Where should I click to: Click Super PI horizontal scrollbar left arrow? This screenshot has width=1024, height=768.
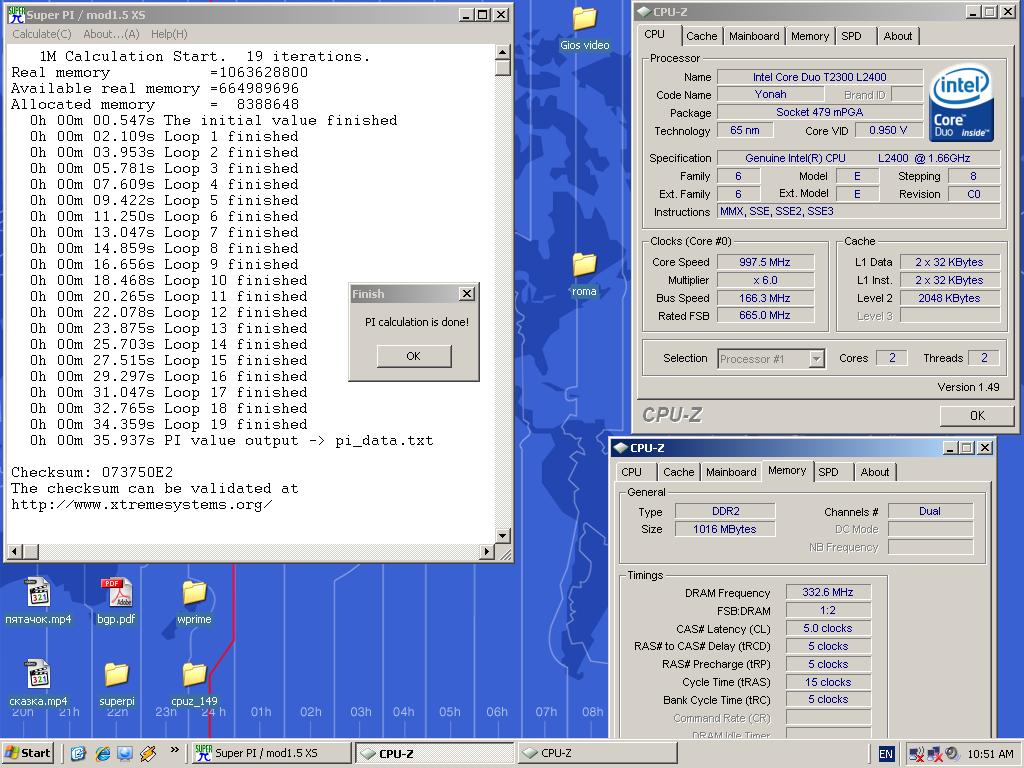pyautogui.click(x=14, y=552)
